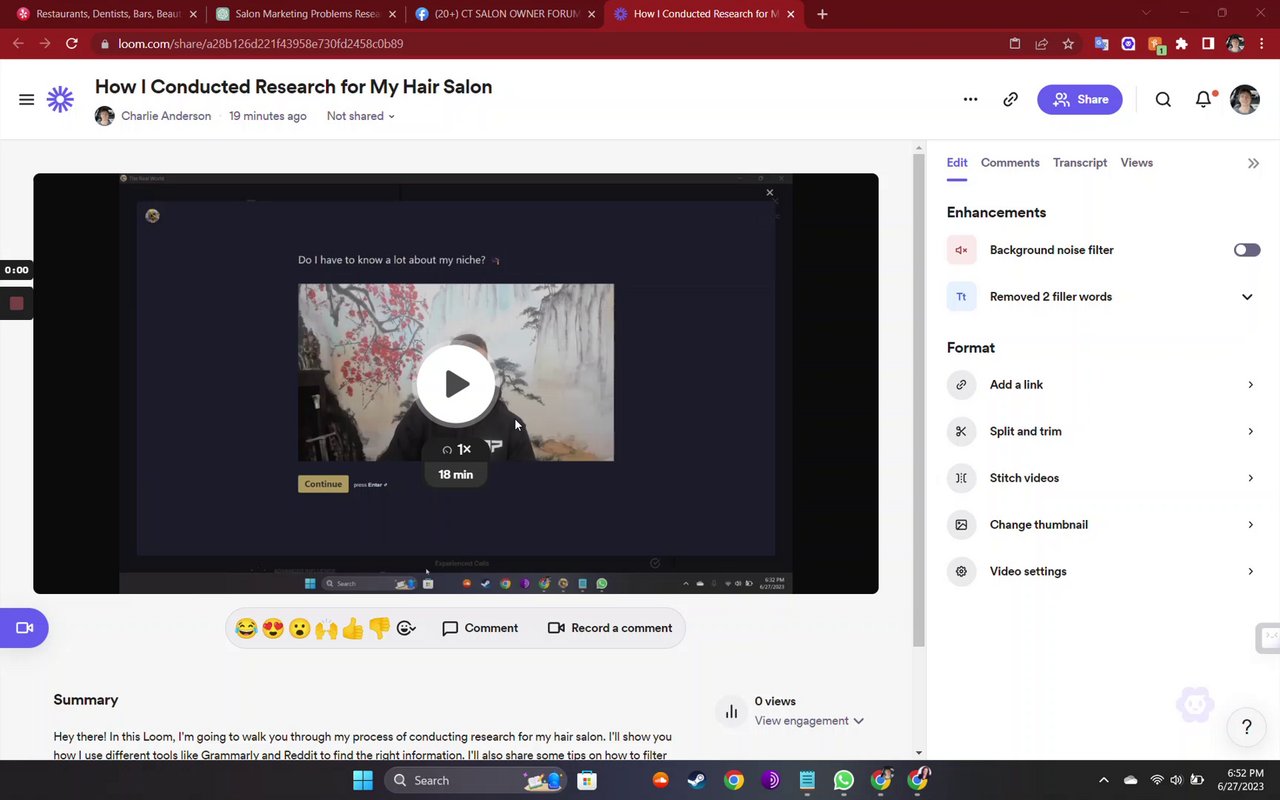Open the notifications bell

click(1204, 99)
